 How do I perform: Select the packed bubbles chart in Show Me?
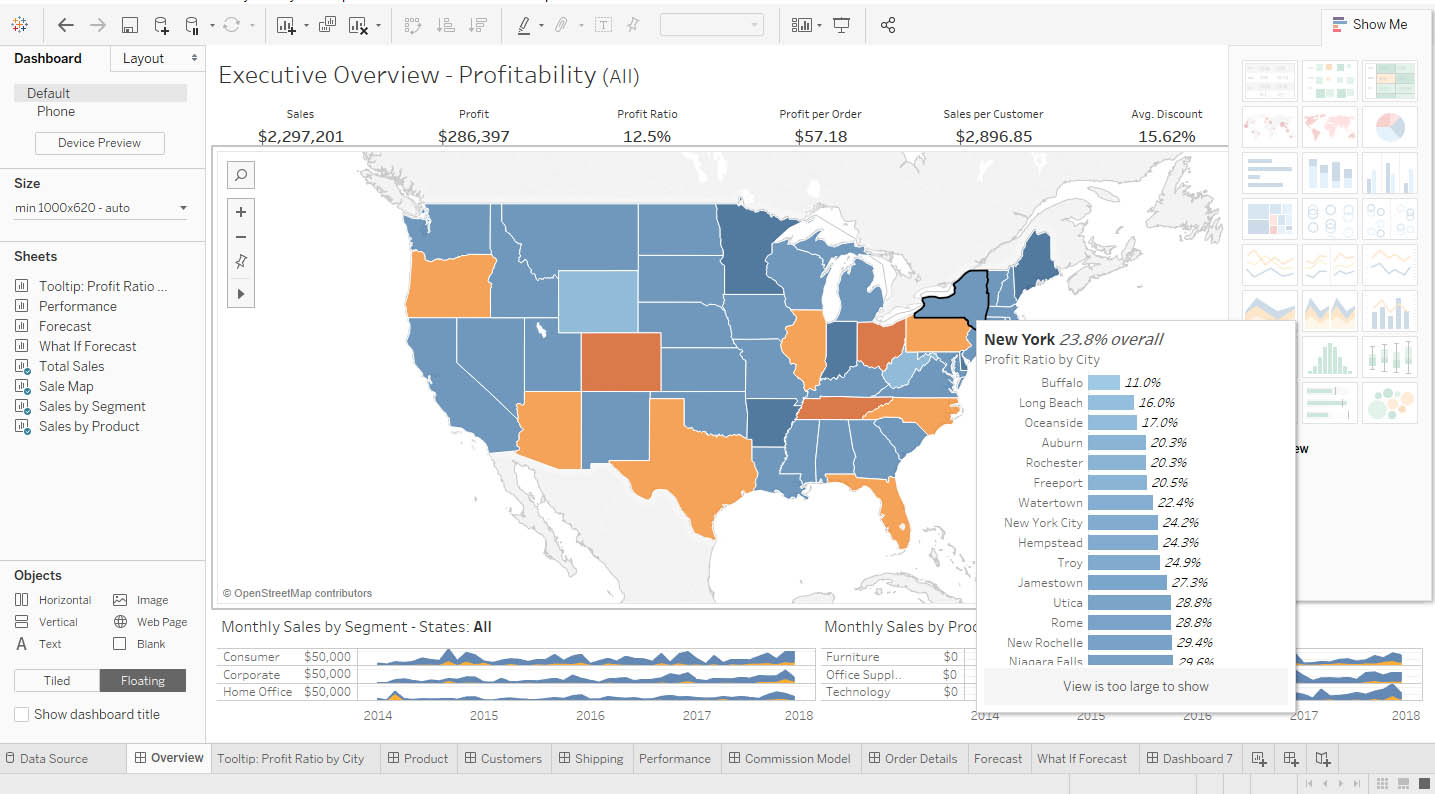(1390, 403)
